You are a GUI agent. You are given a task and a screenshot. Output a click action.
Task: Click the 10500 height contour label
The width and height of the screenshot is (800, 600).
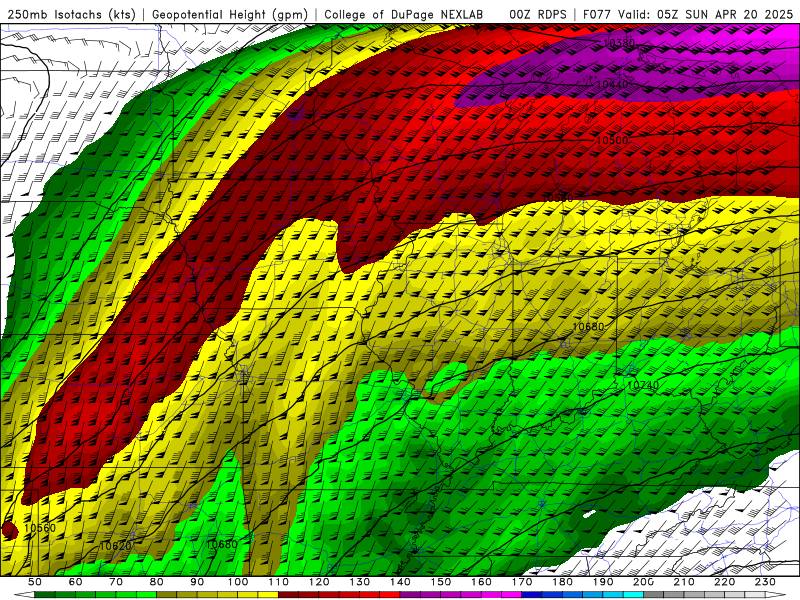[612, 140]
